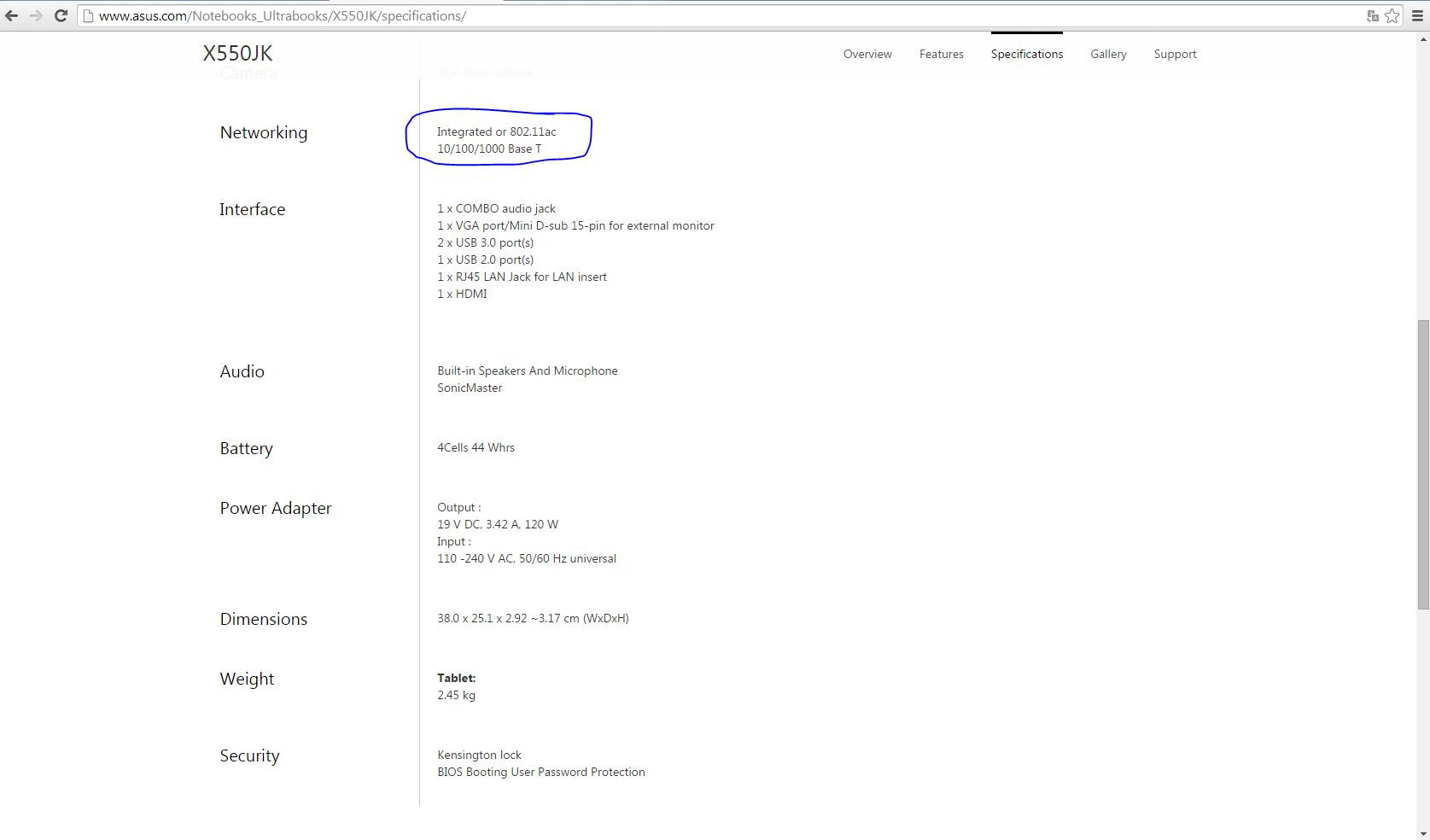Click the vertical scrollbar thumb
Image resolution: width=1430 pixels, height=840 pixels.
point(1423,464)
